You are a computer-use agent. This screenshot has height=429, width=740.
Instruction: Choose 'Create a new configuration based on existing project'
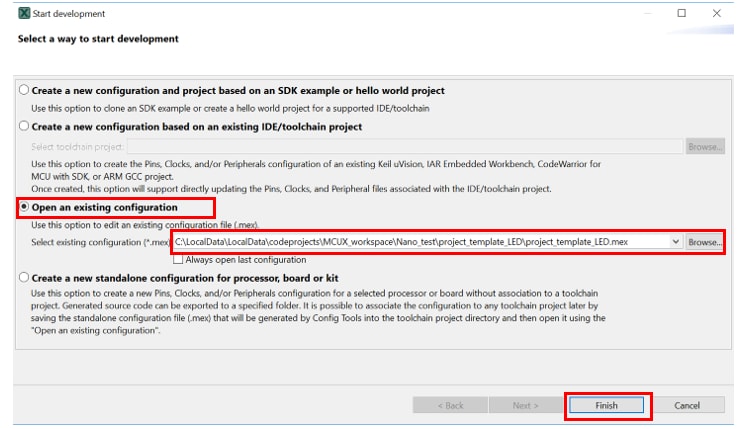[x=24, y=127]
